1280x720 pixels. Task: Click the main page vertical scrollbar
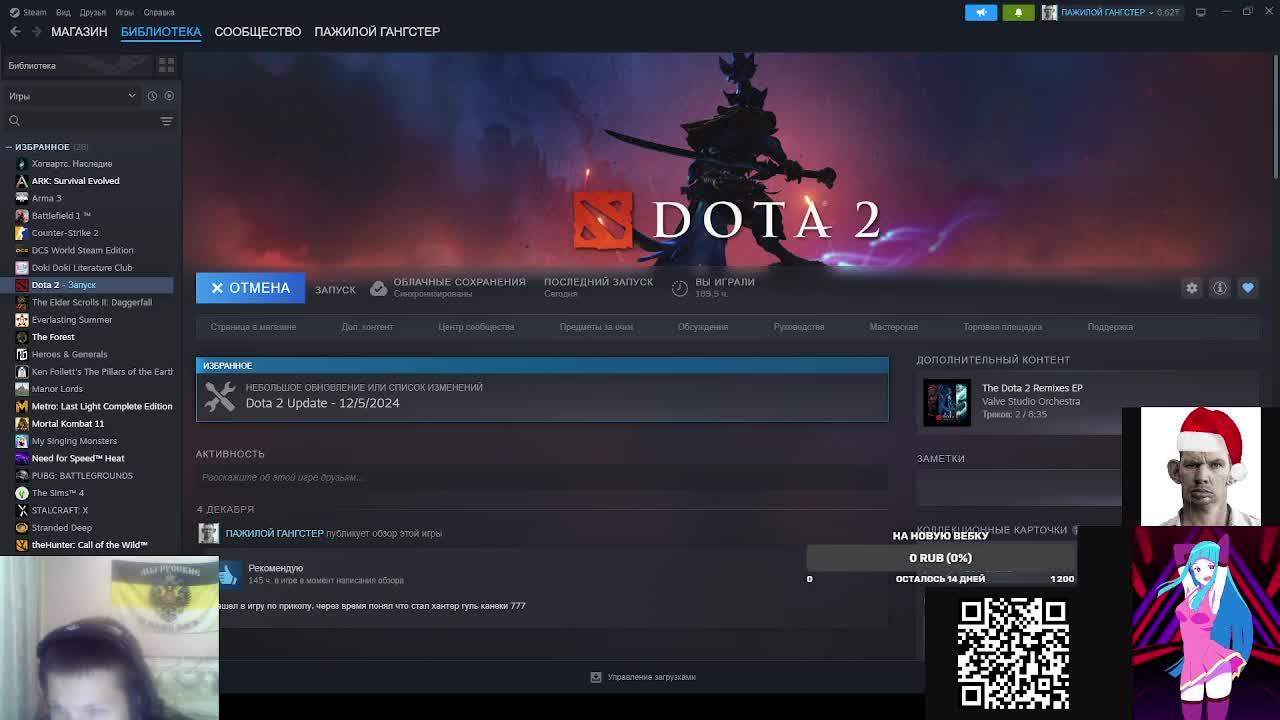(1275, 115)
